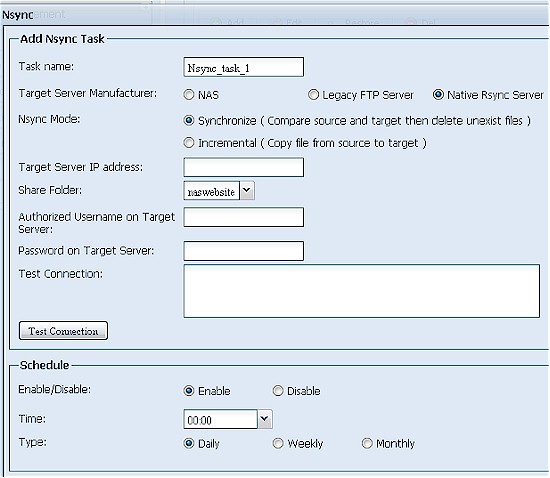The height and width of the screenshot is (478, 550).
Task: Select Incremental Nsync mode
Action: tap(189, 143)
